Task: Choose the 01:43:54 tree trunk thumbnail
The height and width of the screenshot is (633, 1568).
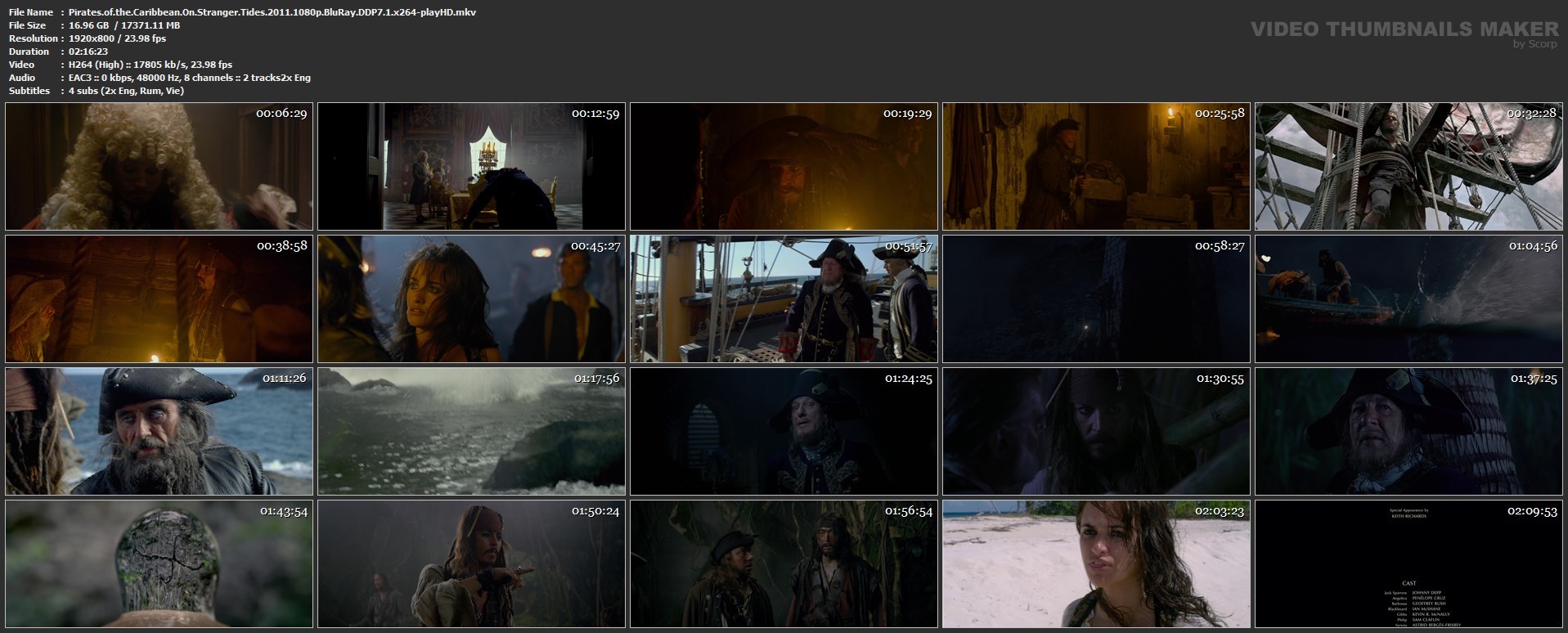Action: click(x=159, y=563)
